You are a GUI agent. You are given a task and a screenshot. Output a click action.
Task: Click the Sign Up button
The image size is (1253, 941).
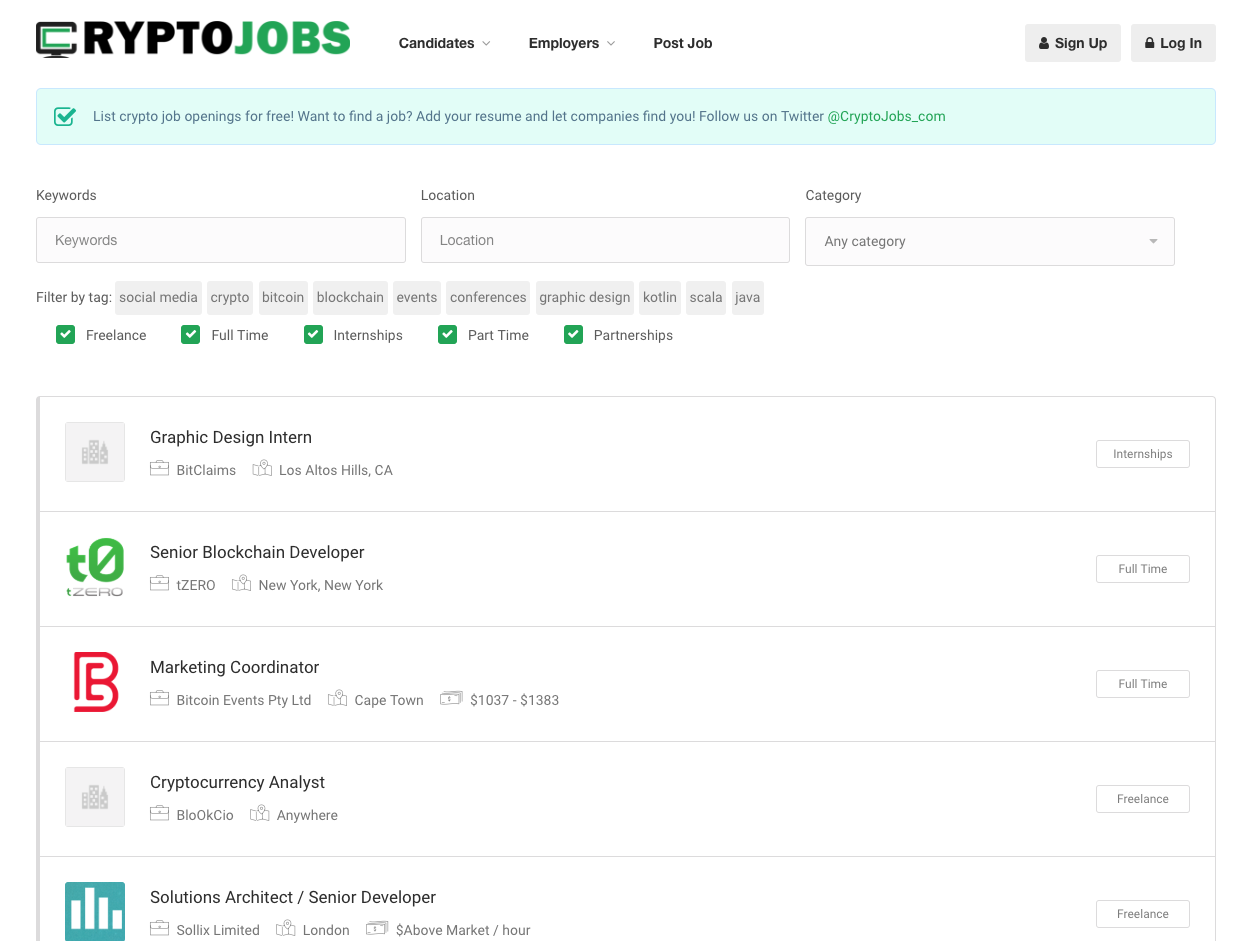click(1072, 43)
